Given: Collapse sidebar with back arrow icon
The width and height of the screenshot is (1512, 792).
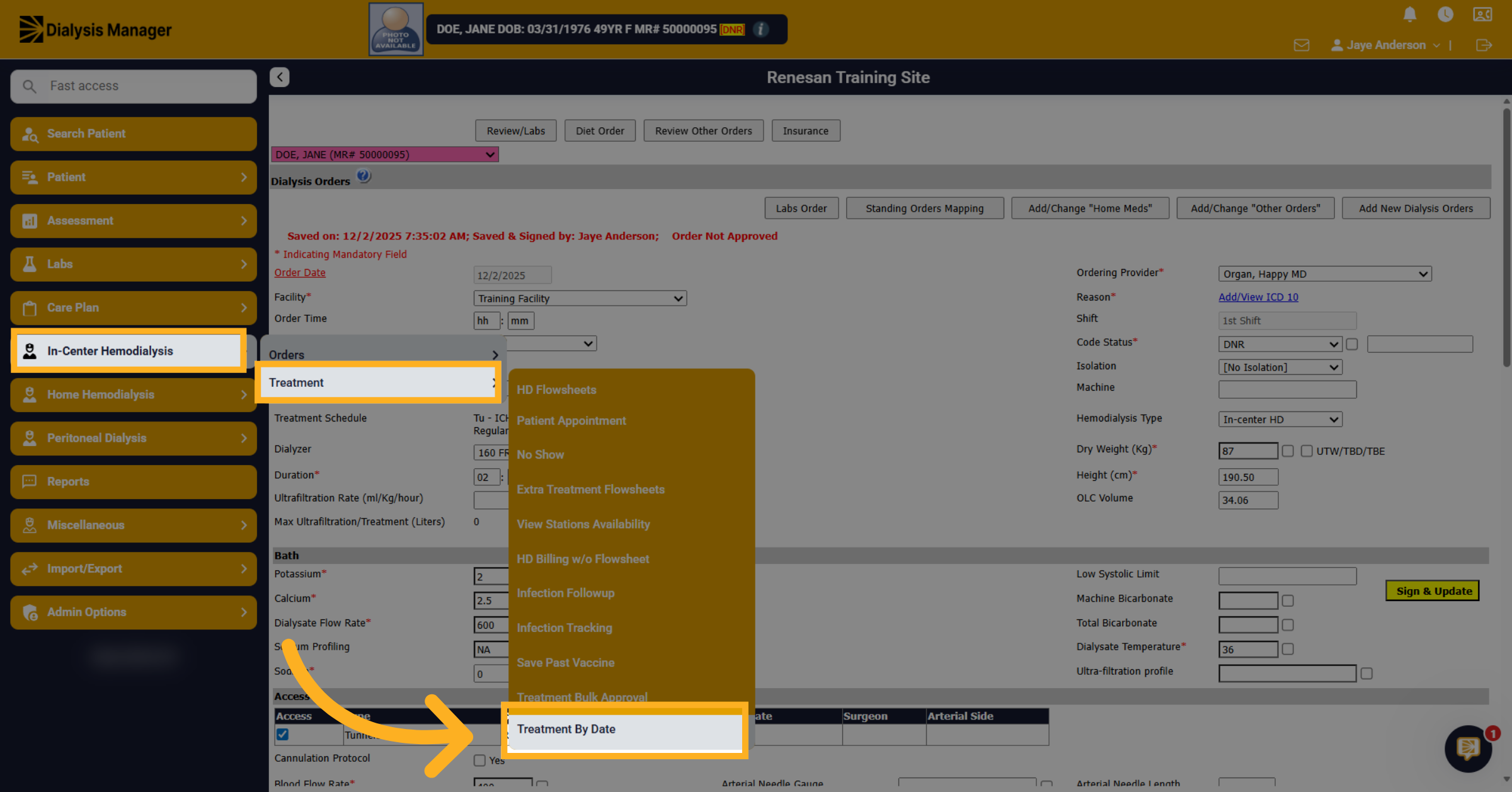Looking at the screenshot, I should click(x=280, y=77).
